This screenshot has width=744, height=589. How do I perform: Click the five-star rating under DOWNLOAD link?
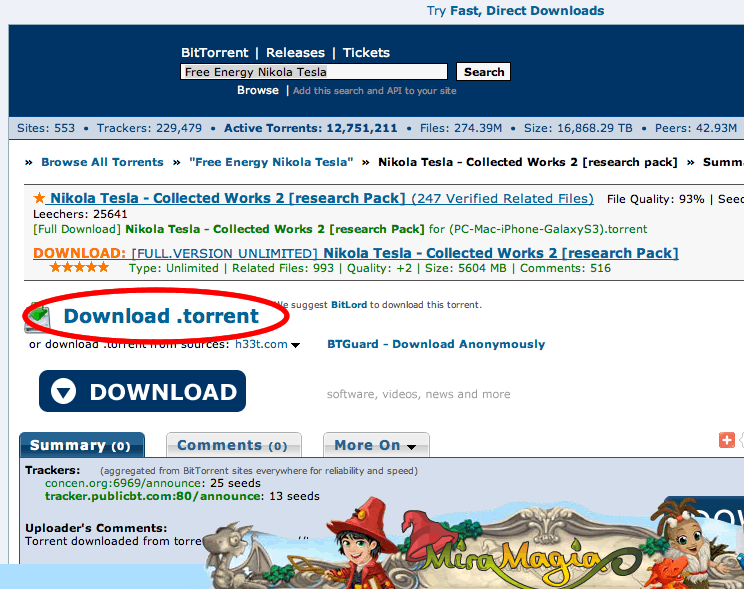pos(79,267)
